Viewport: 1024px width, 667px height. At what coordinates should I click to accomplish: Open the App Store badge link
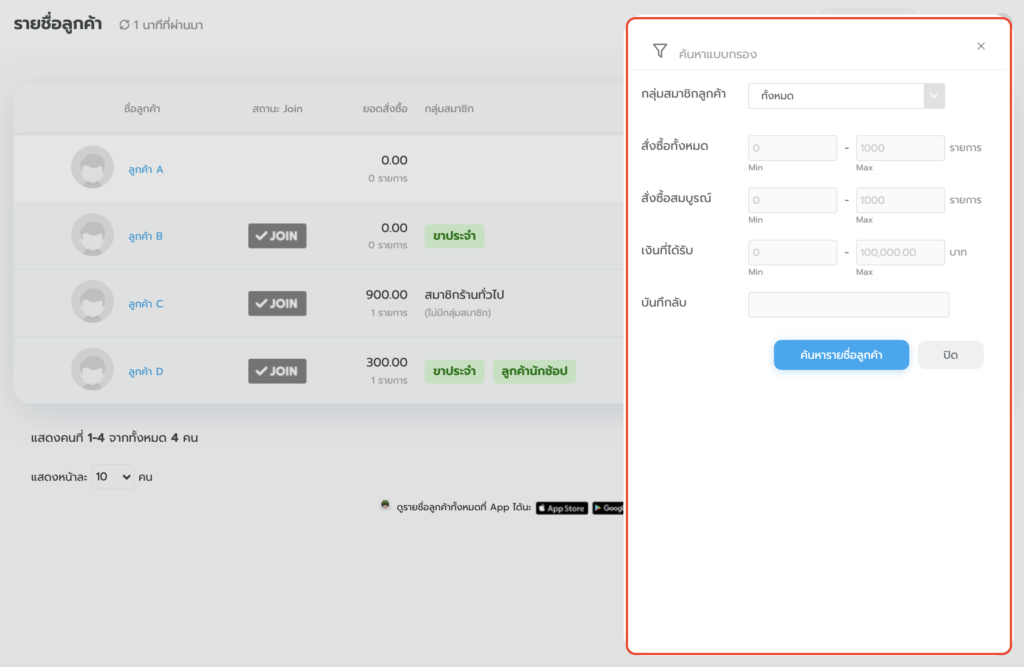tap(562, 508)
